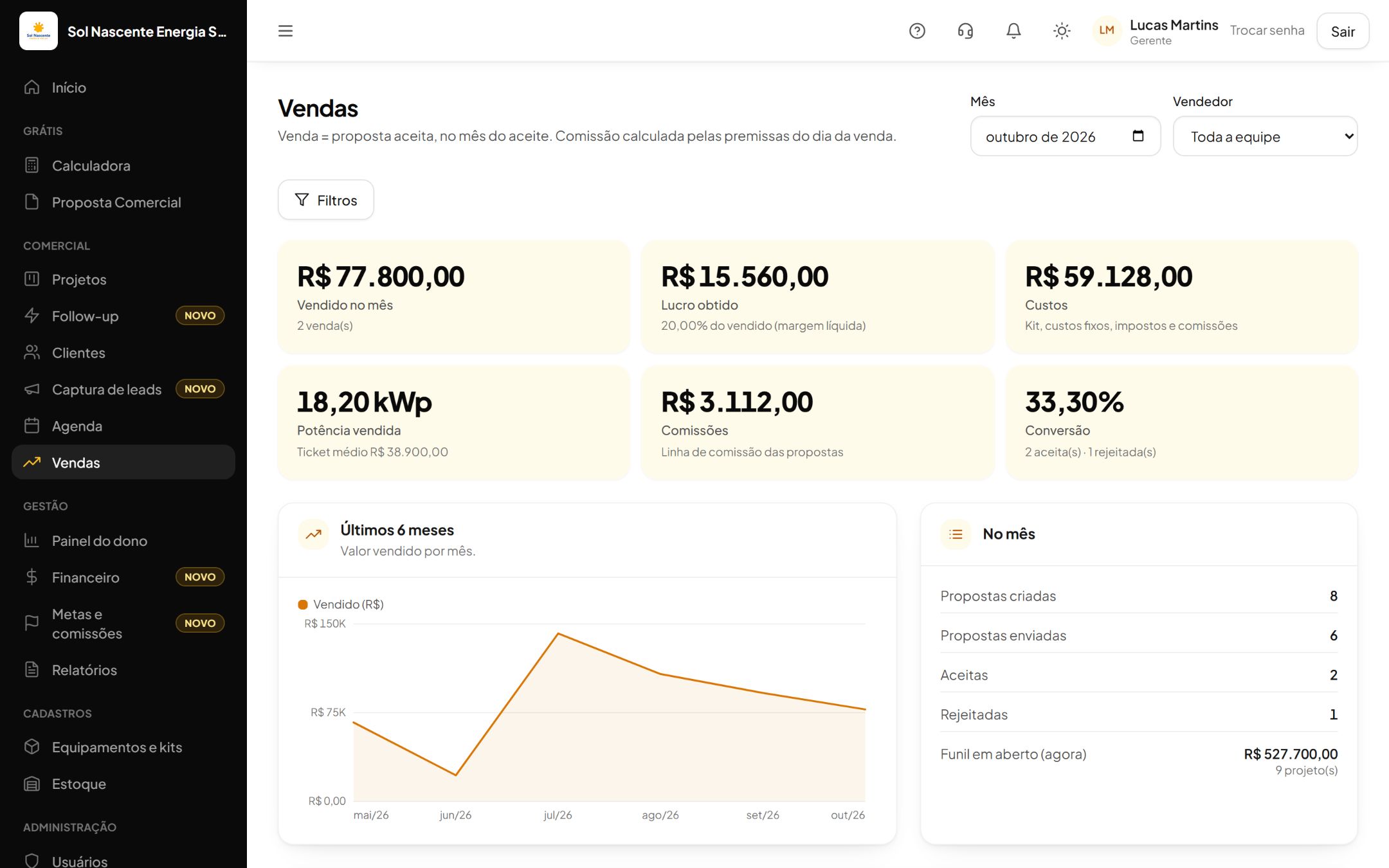Click 'Equipamentos e kits' sidebar entry
Viewport: 1389px width, 868px height.
coord(123,746)
